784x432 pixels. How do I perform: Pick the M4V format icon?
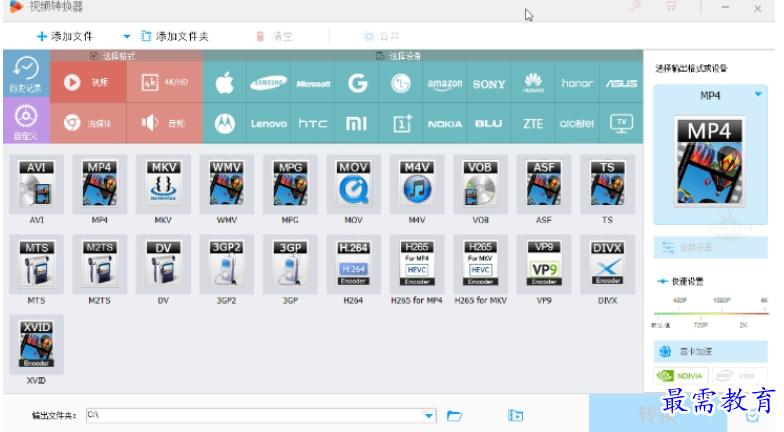(x=417, y=184)
